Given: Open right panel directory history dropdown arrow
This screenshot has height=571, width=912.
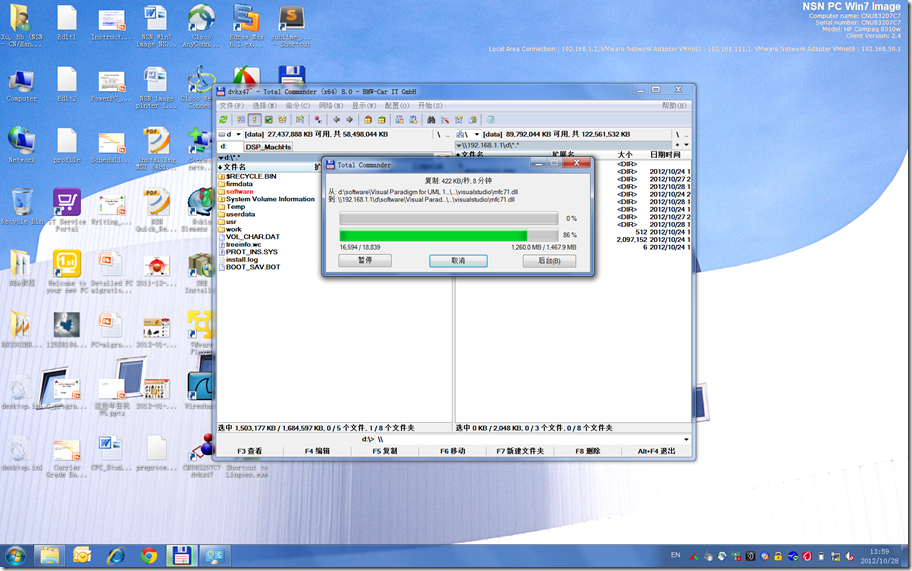Looking at the screenshot, I should 686,145.
